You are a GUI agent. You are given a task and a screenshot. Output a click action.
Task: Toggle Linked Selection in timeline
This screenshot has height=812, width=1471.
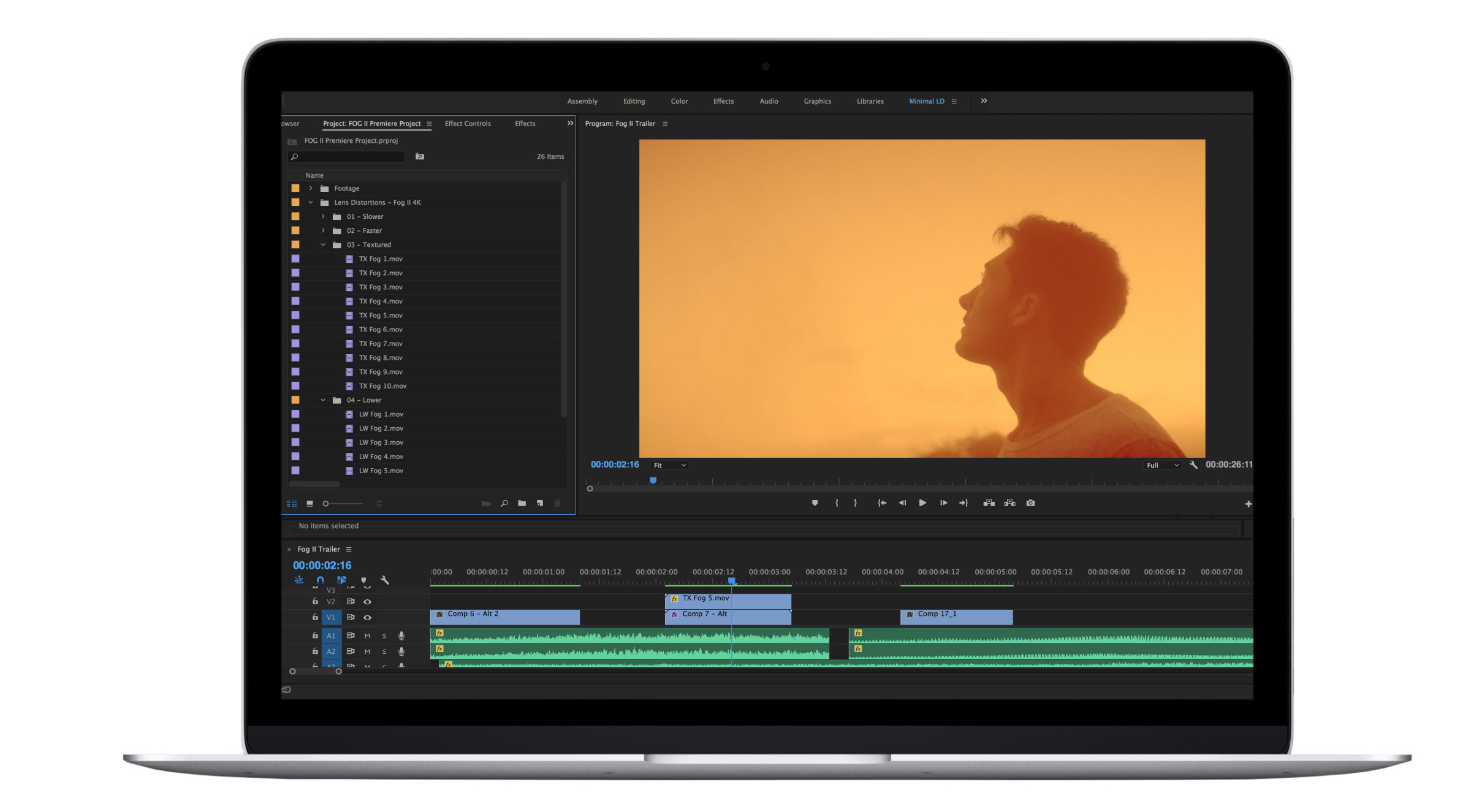[342, 580]
